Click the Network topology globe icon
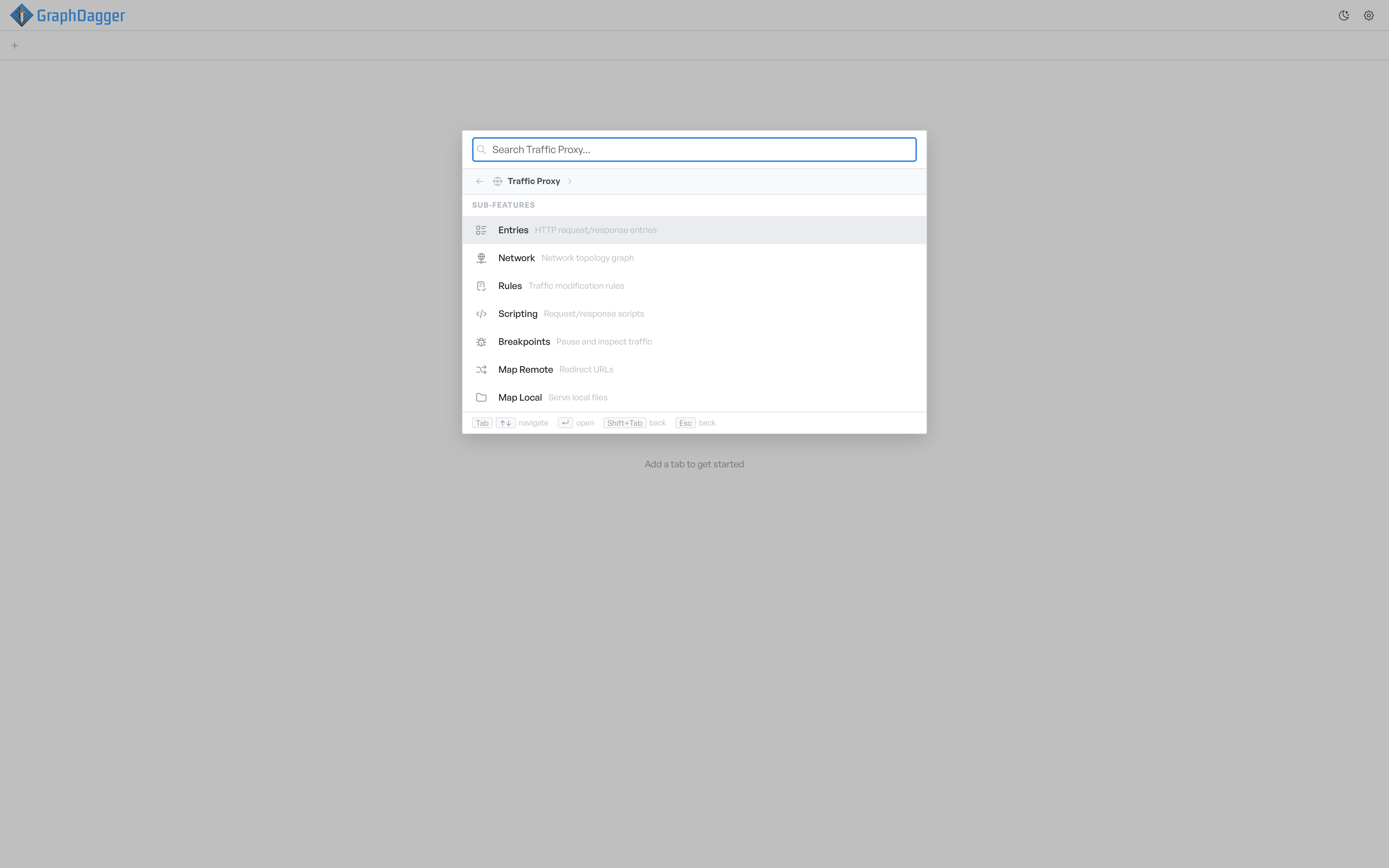1389x868 pixels. coord(482,258)
